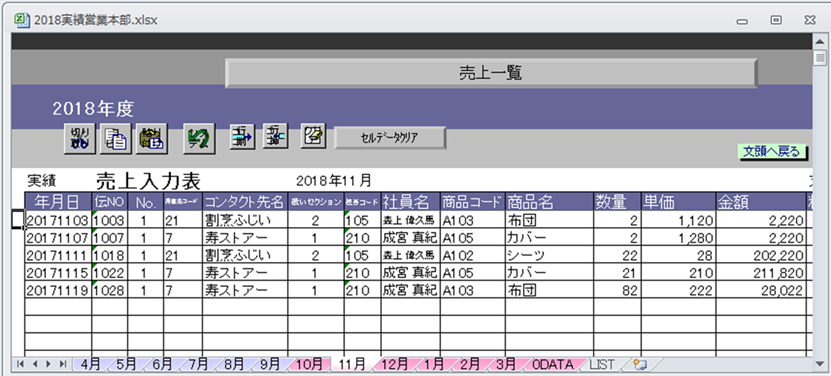The width and height of the screenshot is (831, 376).
Task: Select slip number cell 1018
Action: point(110,255)
